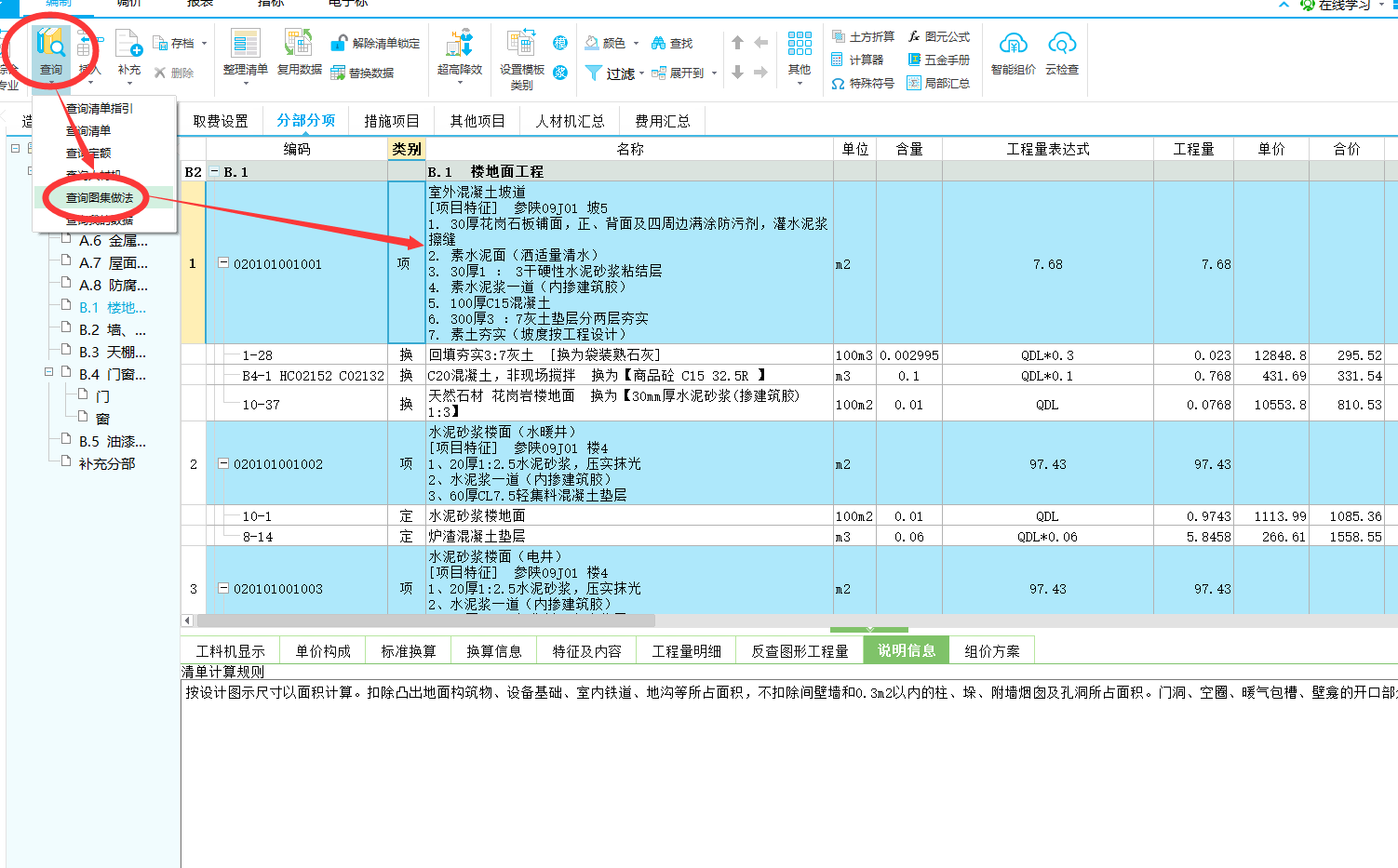Viewport: 1398px width, 868px height.
Task: Switch to 其他项目 tab
Action: (x=477, y=121)
